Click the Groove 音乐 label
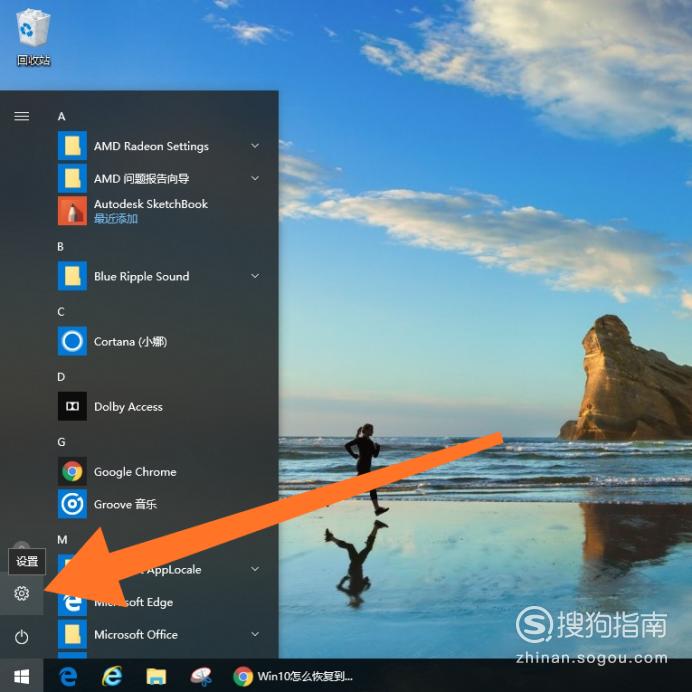The width and height of the screenshot is (692, 692). click(125, 504)
